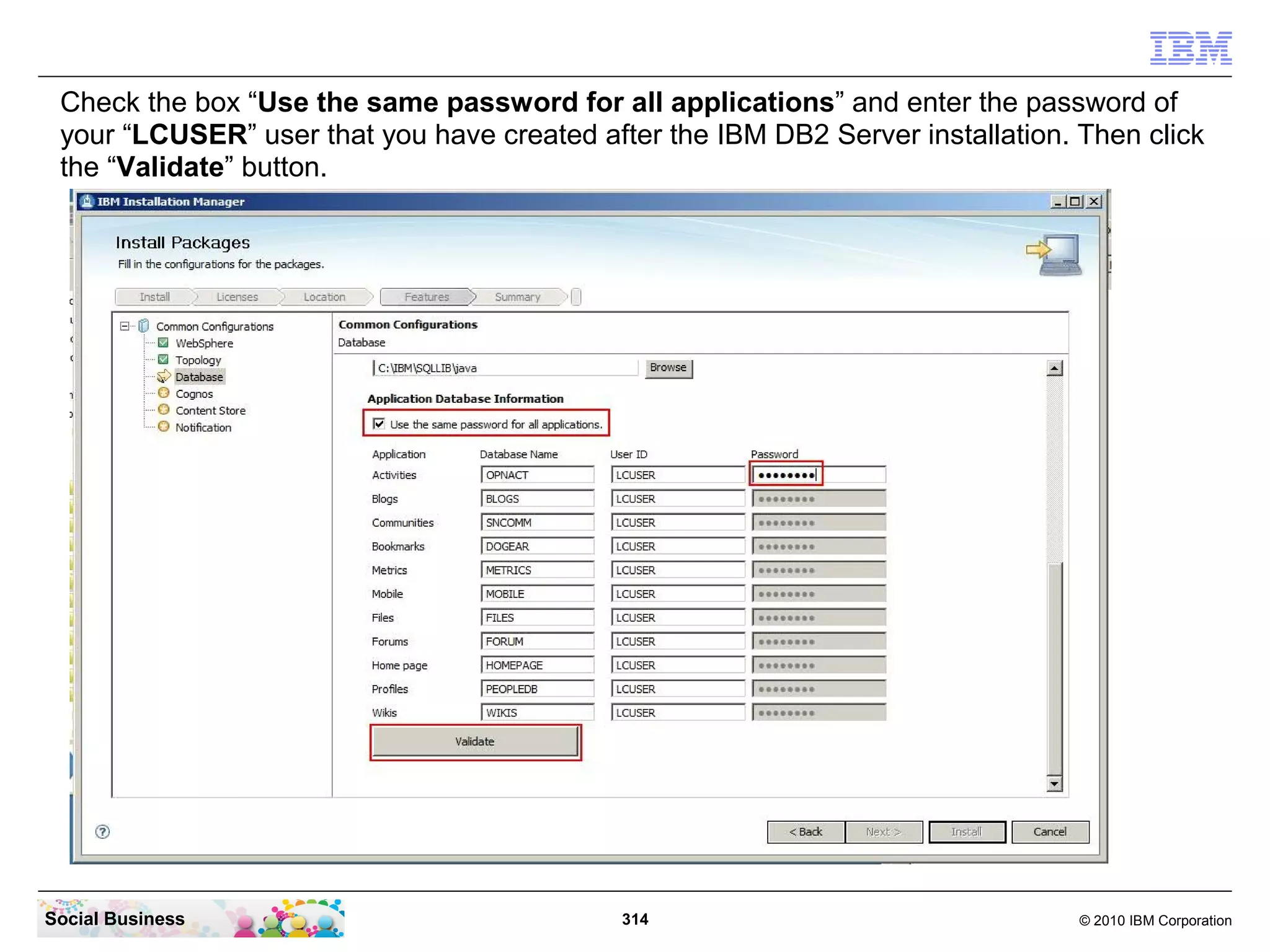
Task: Click the Blogs password field
Action: [819, 499]
